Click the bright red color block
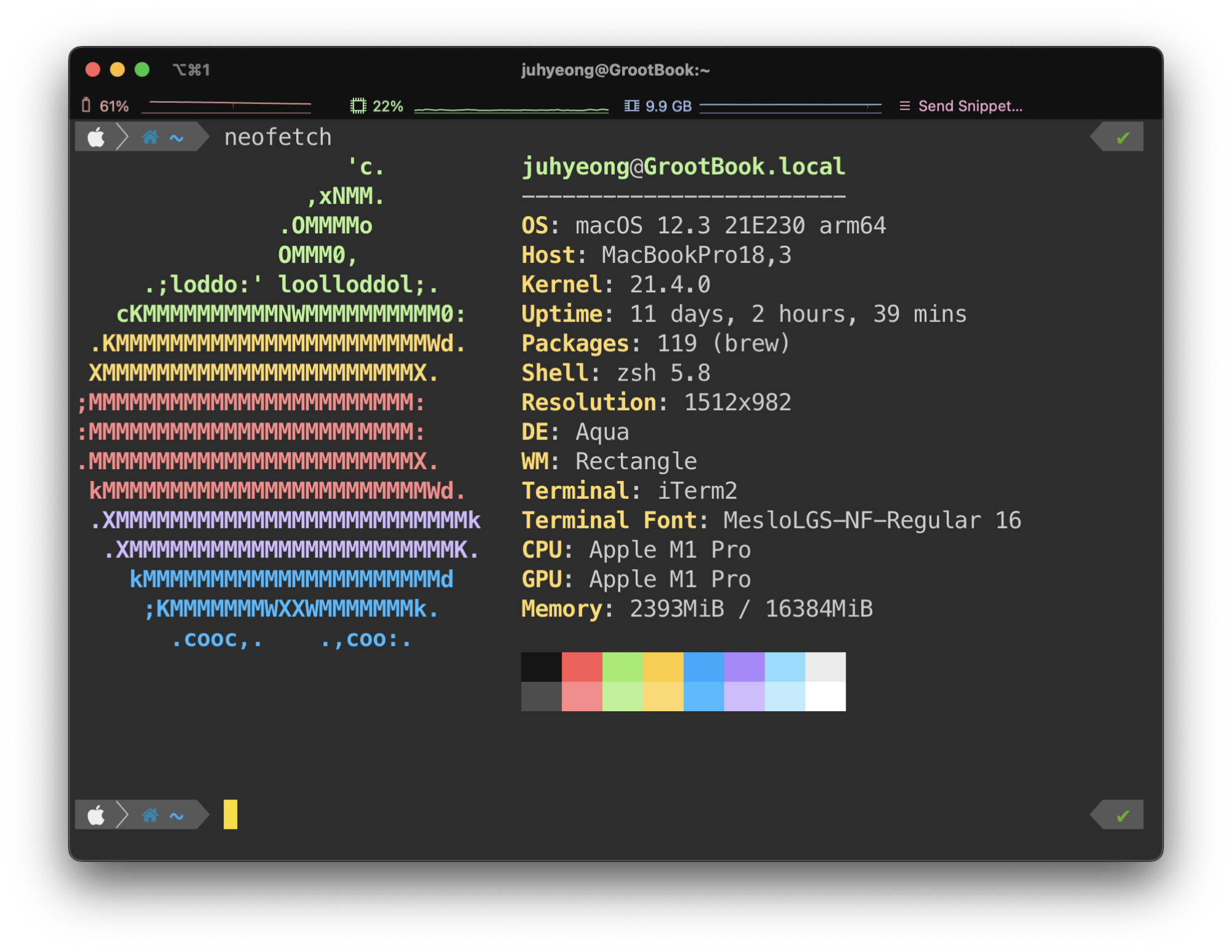1232x952 pixels. click(x=582, y=667)
